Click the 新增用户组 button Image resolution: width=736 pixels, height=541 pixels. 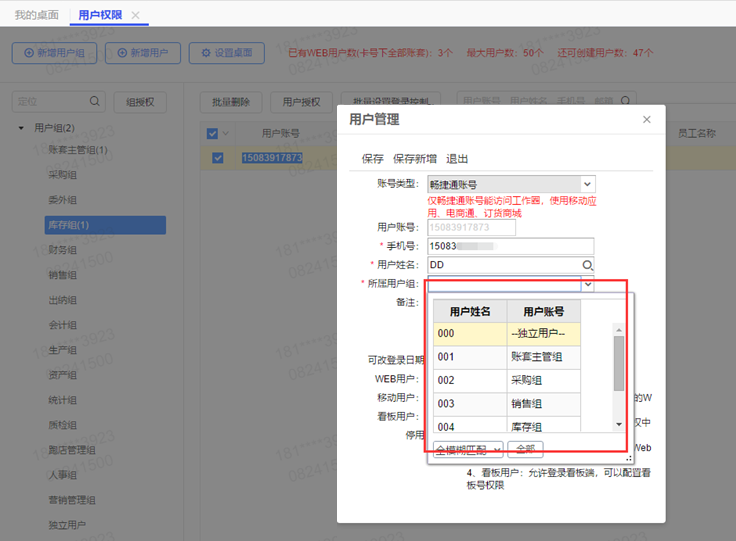click(55, 53)
